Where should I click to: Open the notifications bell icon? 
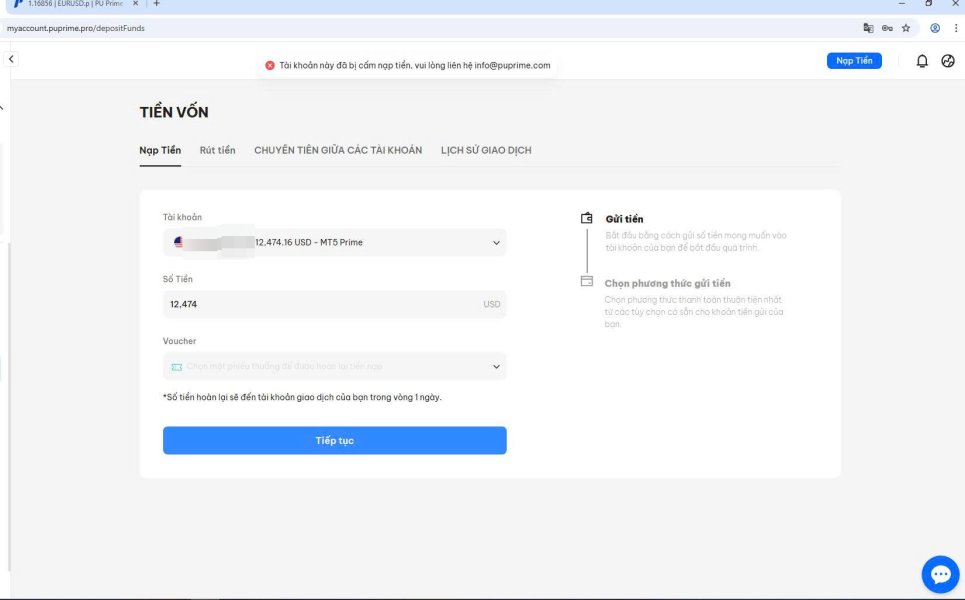click(x=921, y=61)
